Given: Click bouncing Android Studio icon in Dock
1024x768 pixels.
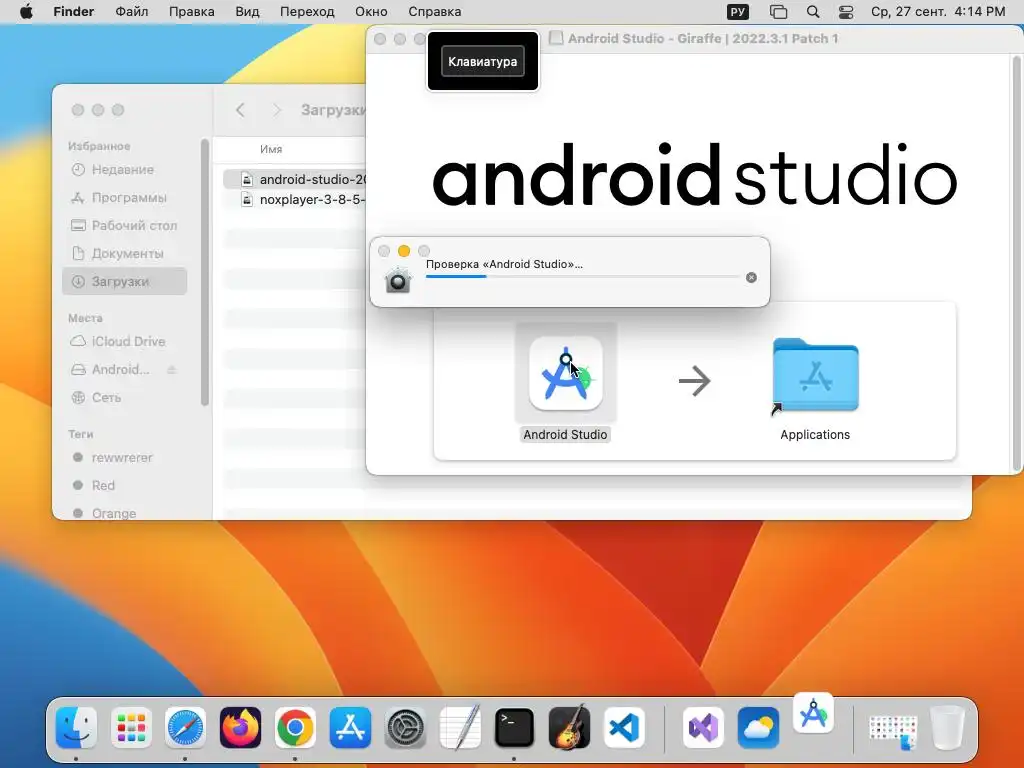Looking at the screenshot, I should click(x=813, y=713).
